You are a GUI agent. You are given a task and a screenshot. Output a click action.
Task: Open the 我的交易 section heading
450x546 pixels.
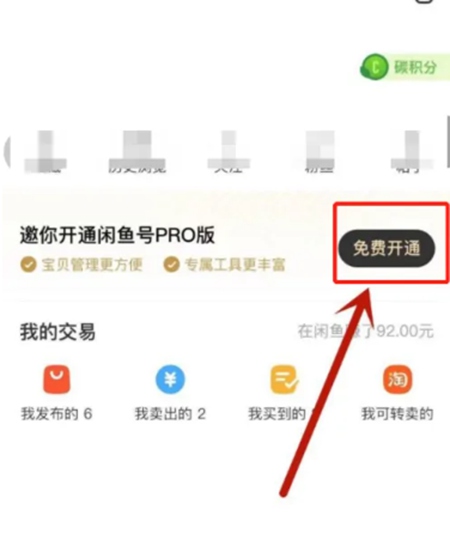click(x=58, y=332)
